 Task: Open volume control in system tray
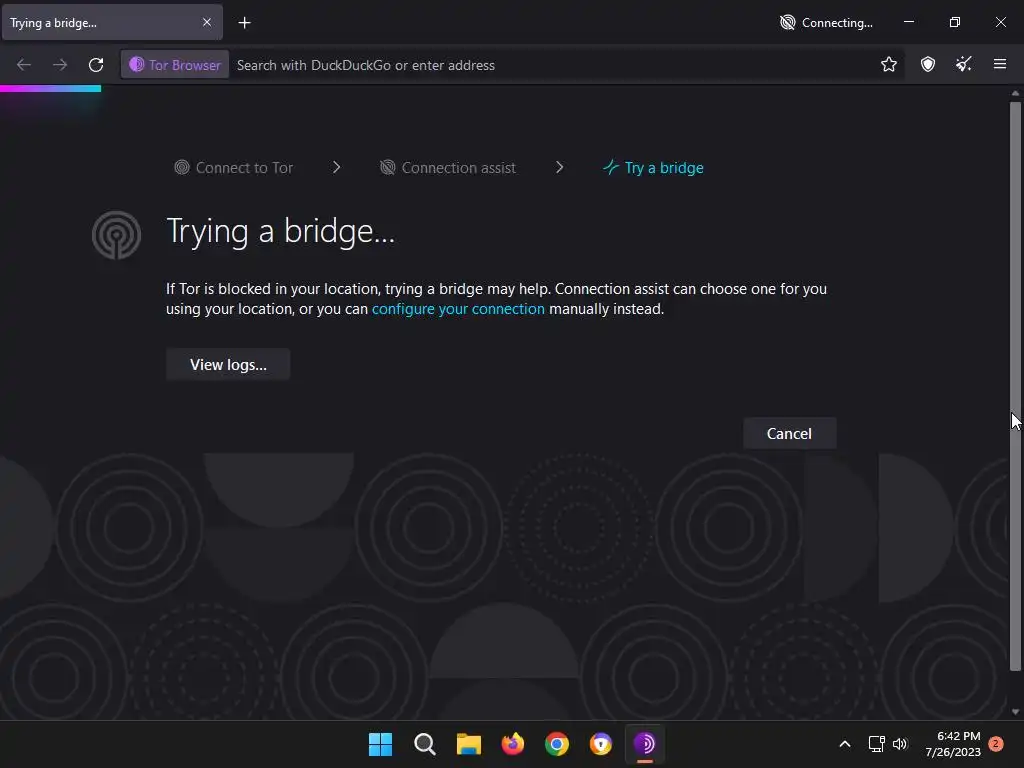click(900, 744)
